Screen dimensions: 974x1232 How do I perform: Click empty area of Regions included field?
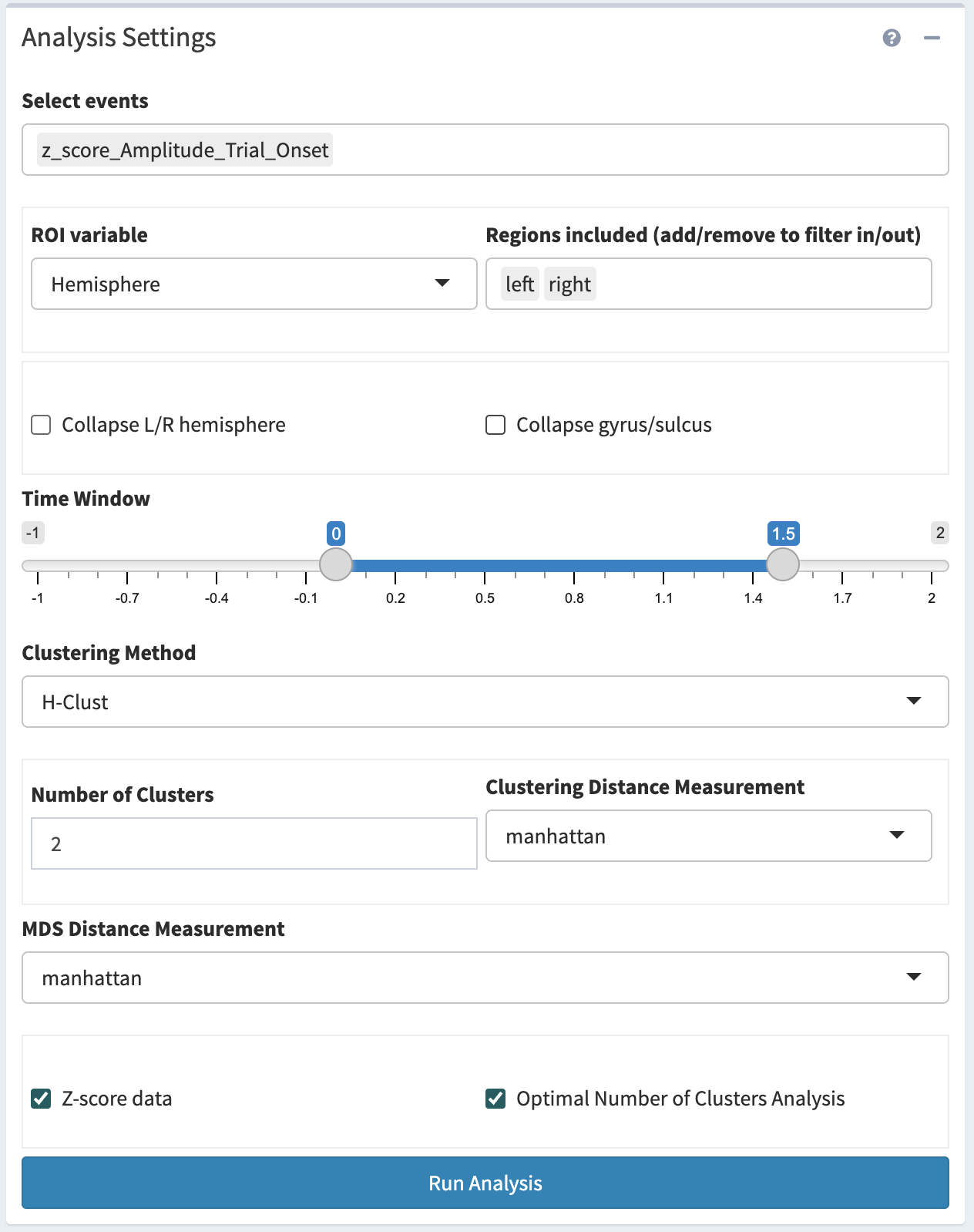click(763, 284)
